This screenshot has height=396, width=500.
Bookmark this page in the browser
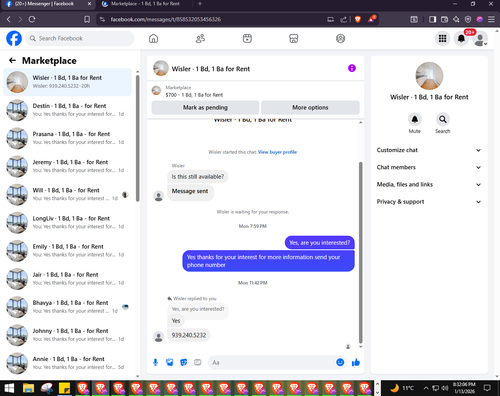pyautogui.click(x=87, y=19)
